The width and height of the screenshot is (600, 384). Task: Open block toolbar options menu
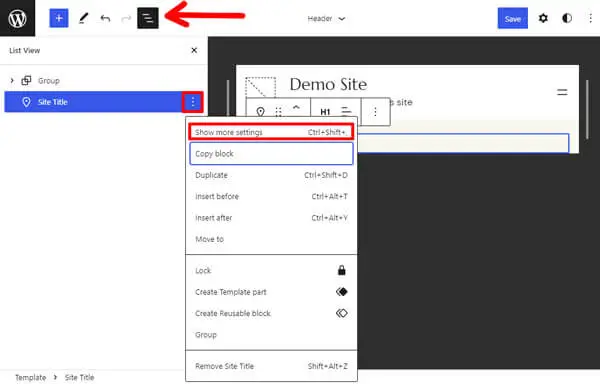pos(375,112)
